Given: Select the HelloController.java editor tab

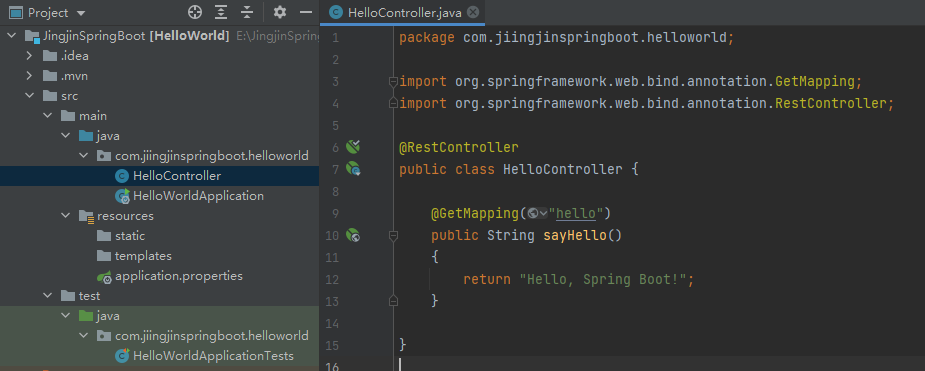Looking at the screenshot, I should click(x=402, y=12).
